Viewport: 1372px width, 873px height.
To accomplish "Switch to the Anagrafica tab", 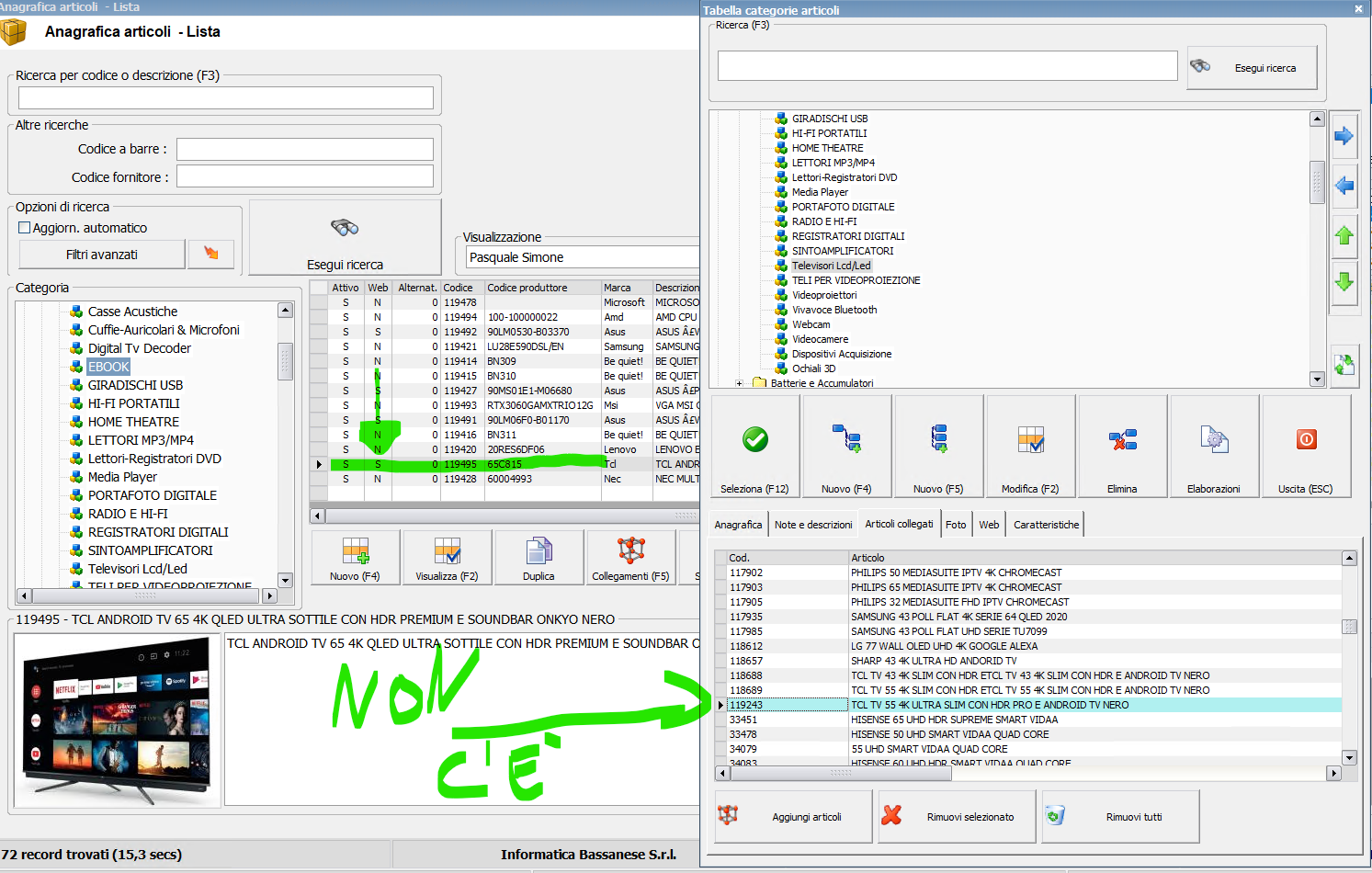I will 738,525.
